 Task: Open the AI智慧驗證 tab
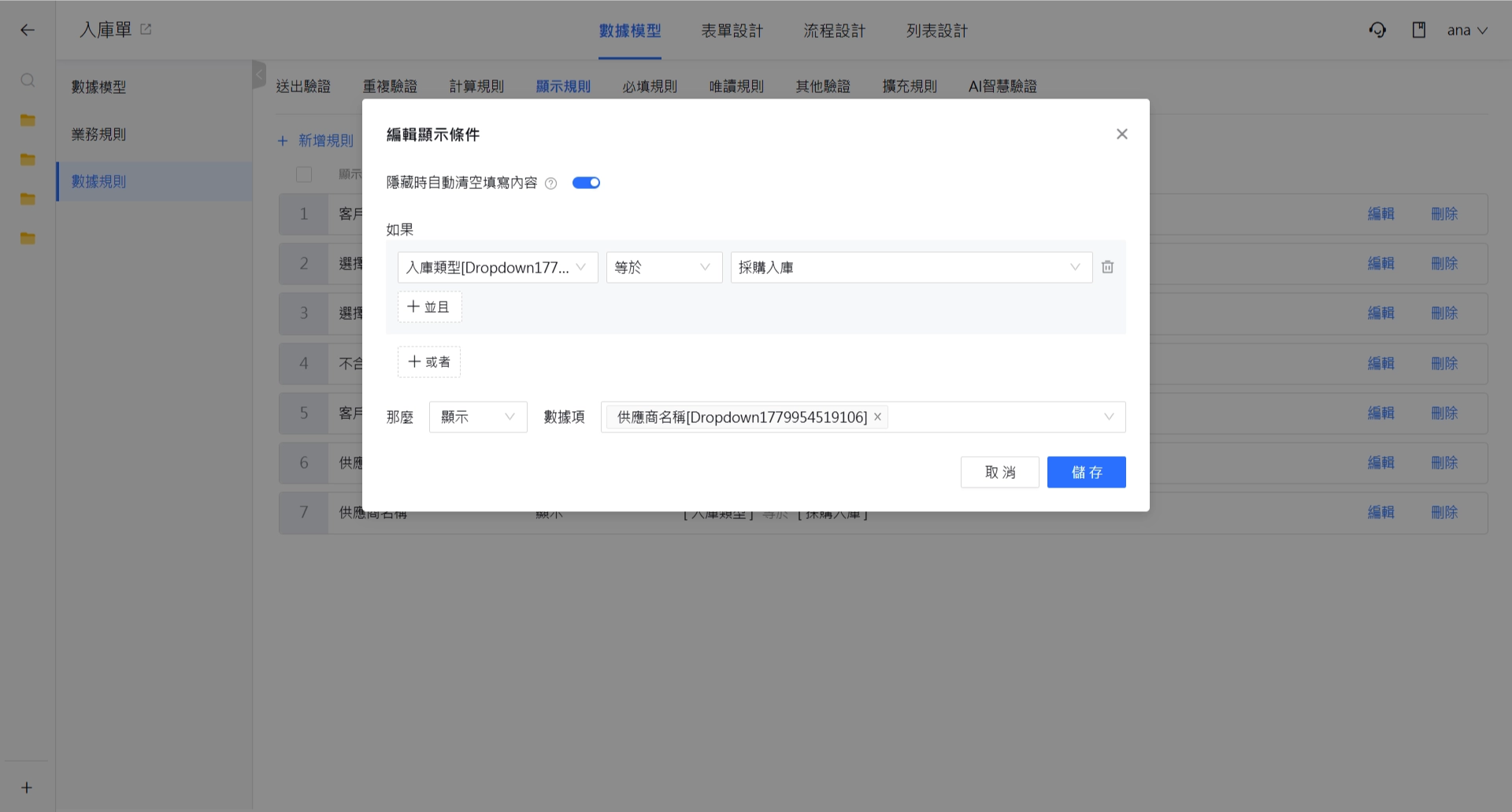pyautogui.click(x=1002, y=86)
